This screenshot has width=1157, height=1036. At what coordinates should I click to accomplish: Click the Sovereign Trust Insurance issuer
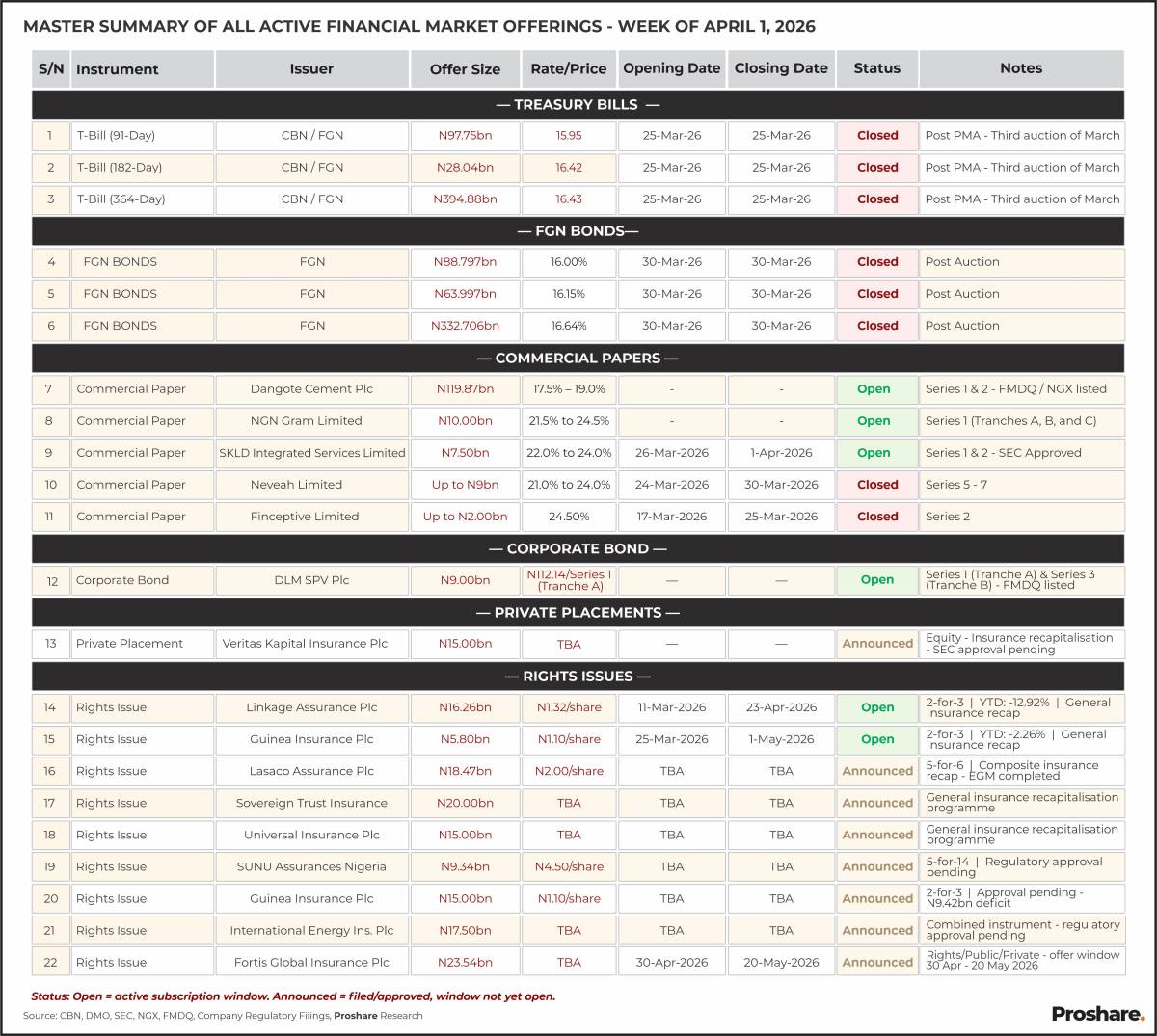pyautogui.click(x=312, y=803)
